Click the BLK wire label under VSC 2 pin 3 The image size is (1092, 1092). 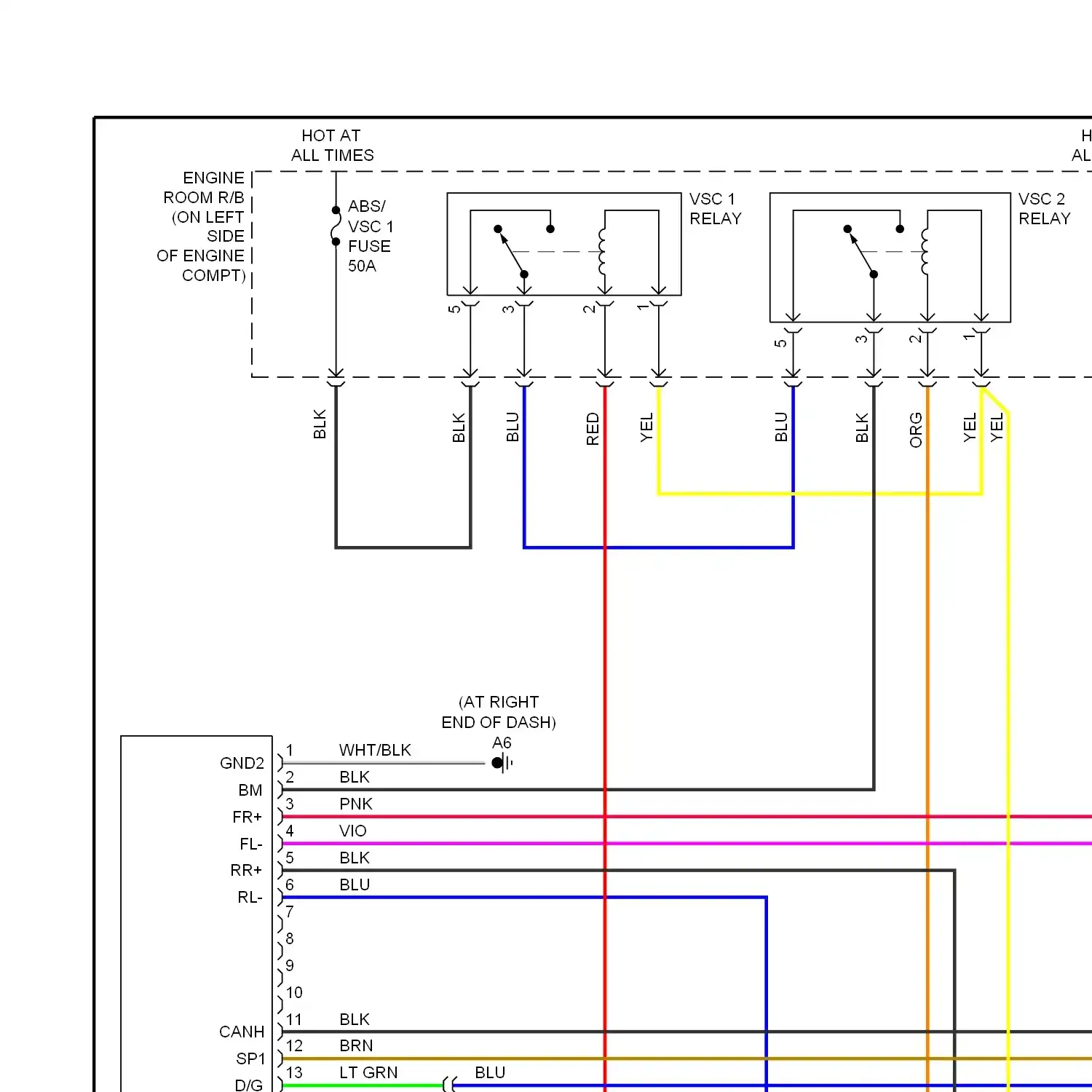862,427
